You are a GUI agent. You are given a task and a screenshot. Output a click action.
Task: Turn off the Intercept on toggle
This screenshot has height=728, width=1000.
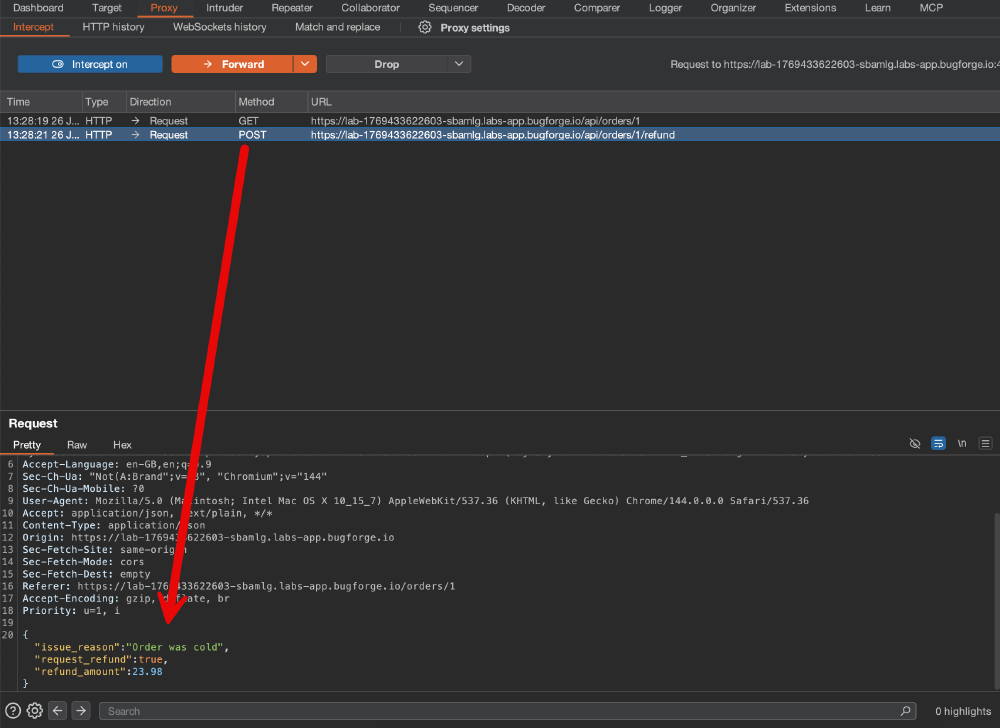[x=90, y=64]
